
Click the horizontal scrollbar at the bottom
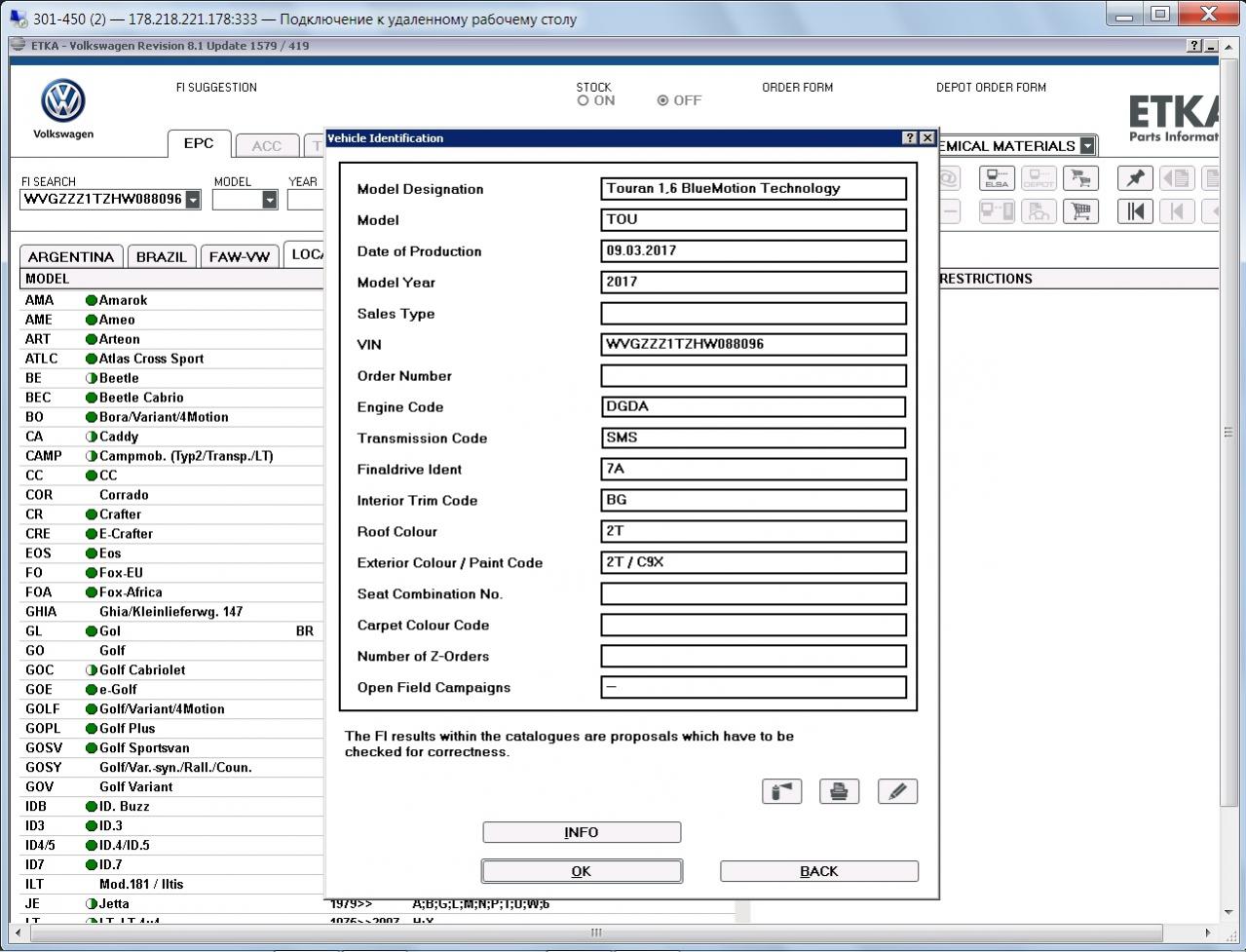tap(596, 933)
